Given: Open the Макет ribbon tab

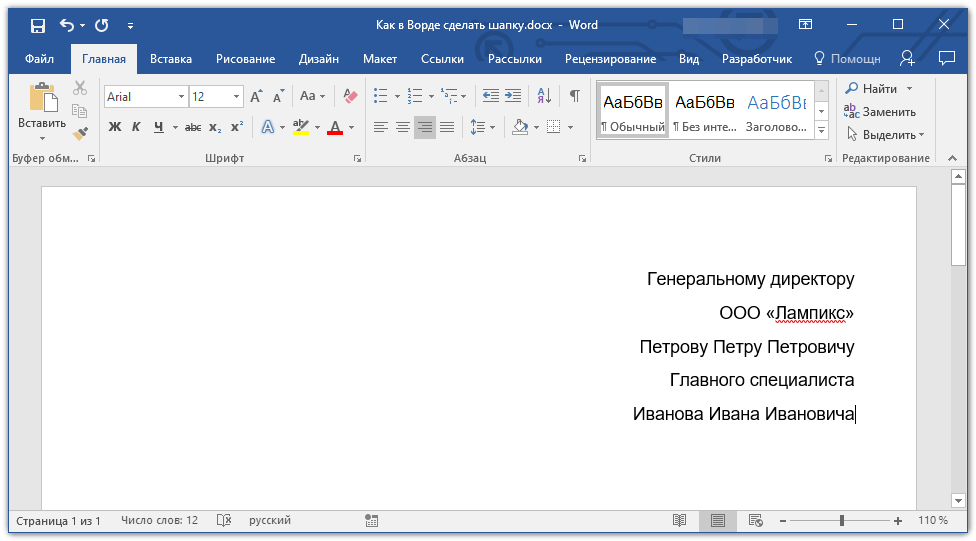Looking at the screenshot, I should (x=380, y=59).
